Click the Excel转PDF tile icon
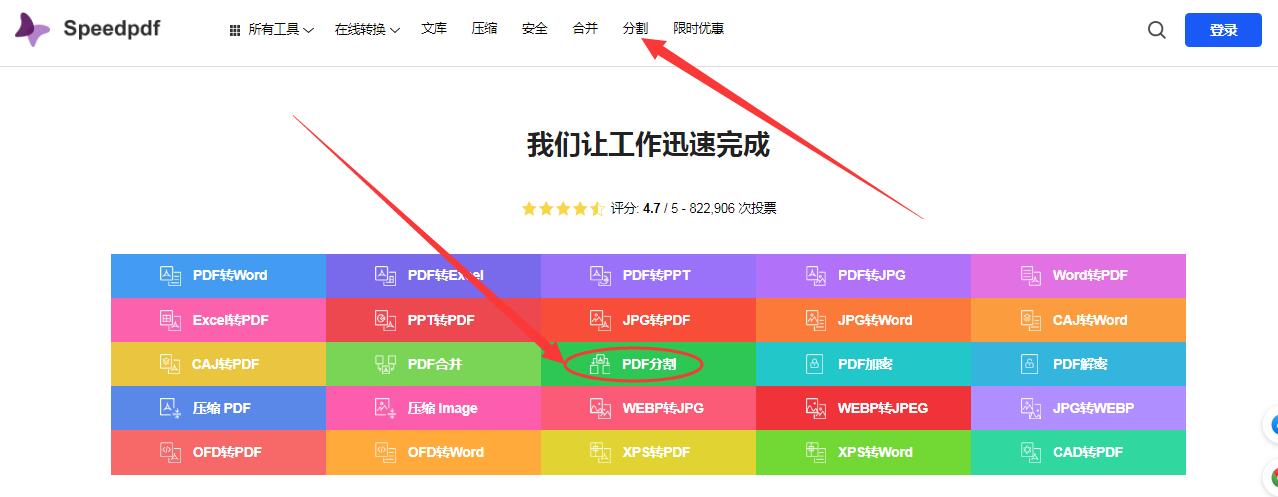Screen dimensions: 1278x497 click(171, 320)
